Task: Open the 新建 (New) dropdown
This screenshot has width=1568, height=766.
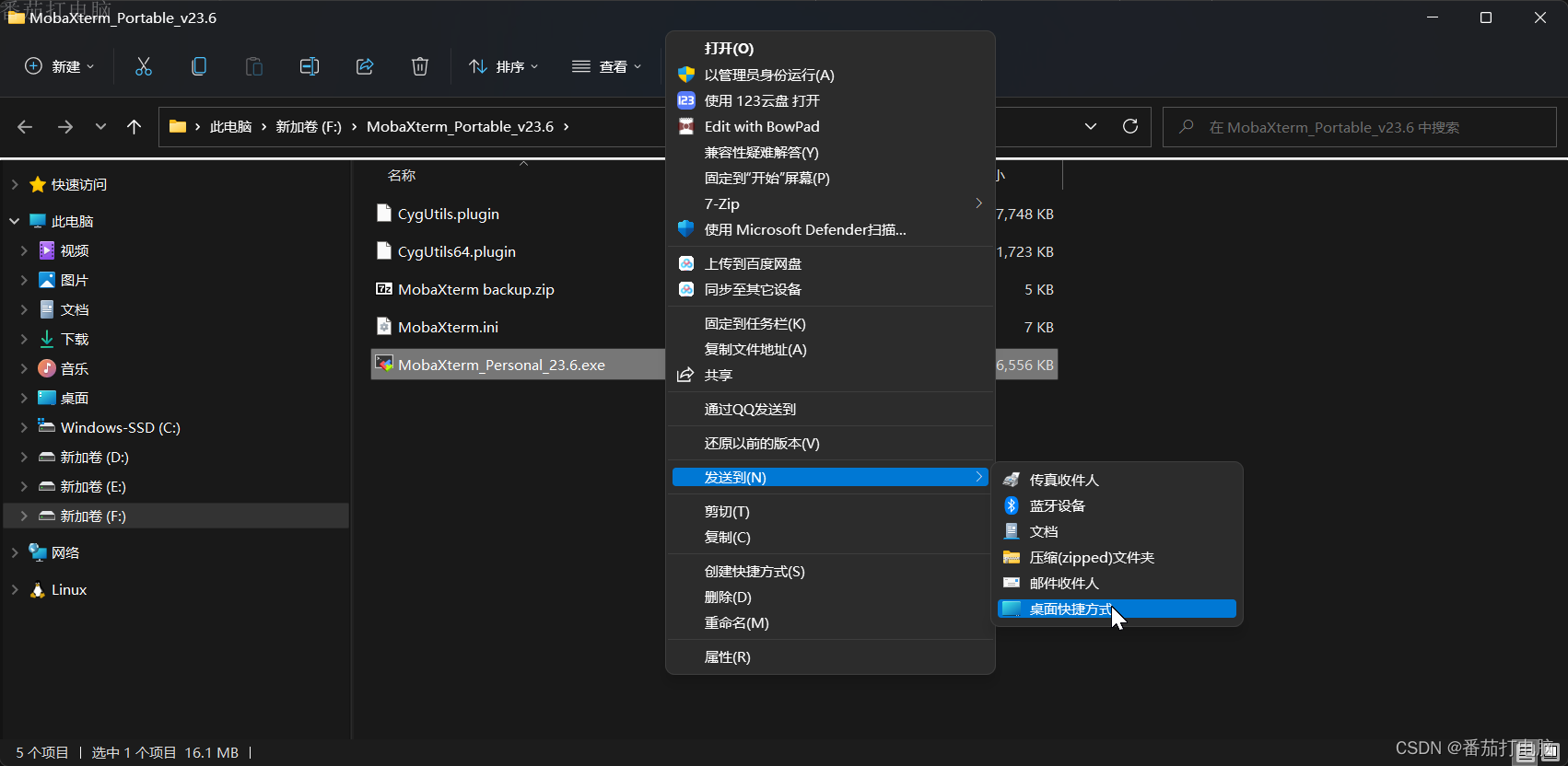Action: 59,66
